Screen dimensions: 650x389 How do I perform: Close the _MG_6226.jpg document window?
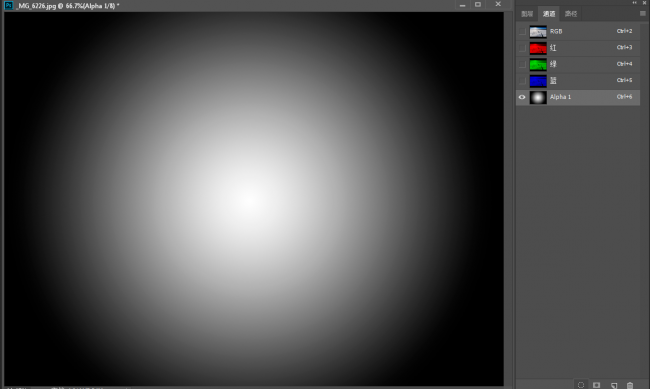498,4
